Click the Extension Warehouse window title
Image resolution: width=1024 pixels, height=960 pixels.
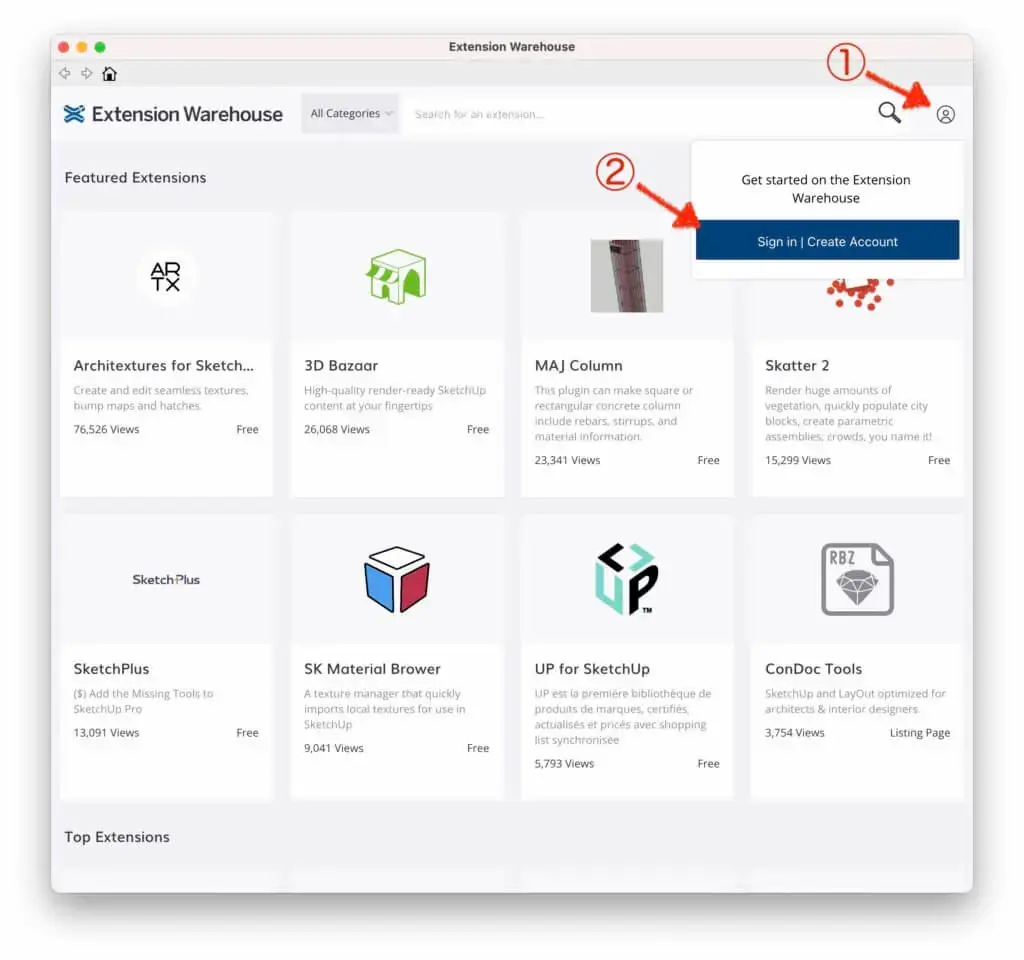(x=512, y=46)
